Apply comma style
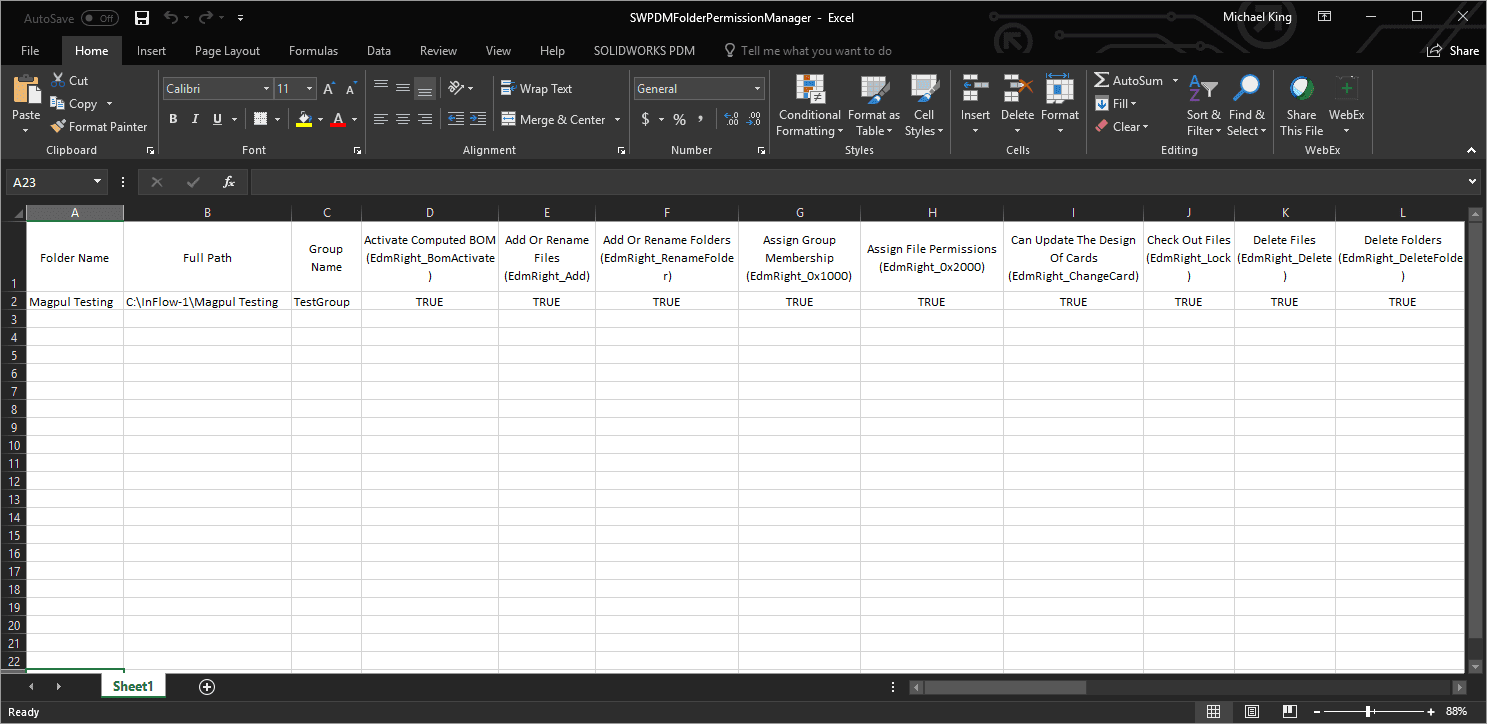This screenshot has width=1487, height=724. coord(701,119)
